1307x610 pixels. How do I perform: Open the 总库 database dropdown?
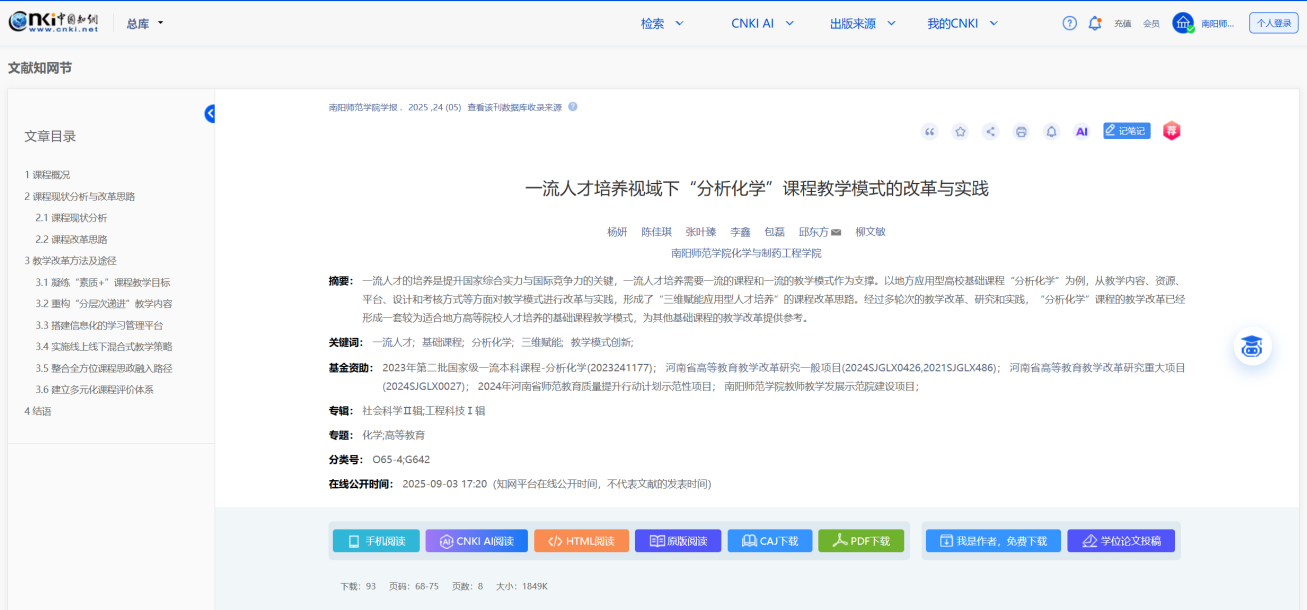tap(145, 23)
